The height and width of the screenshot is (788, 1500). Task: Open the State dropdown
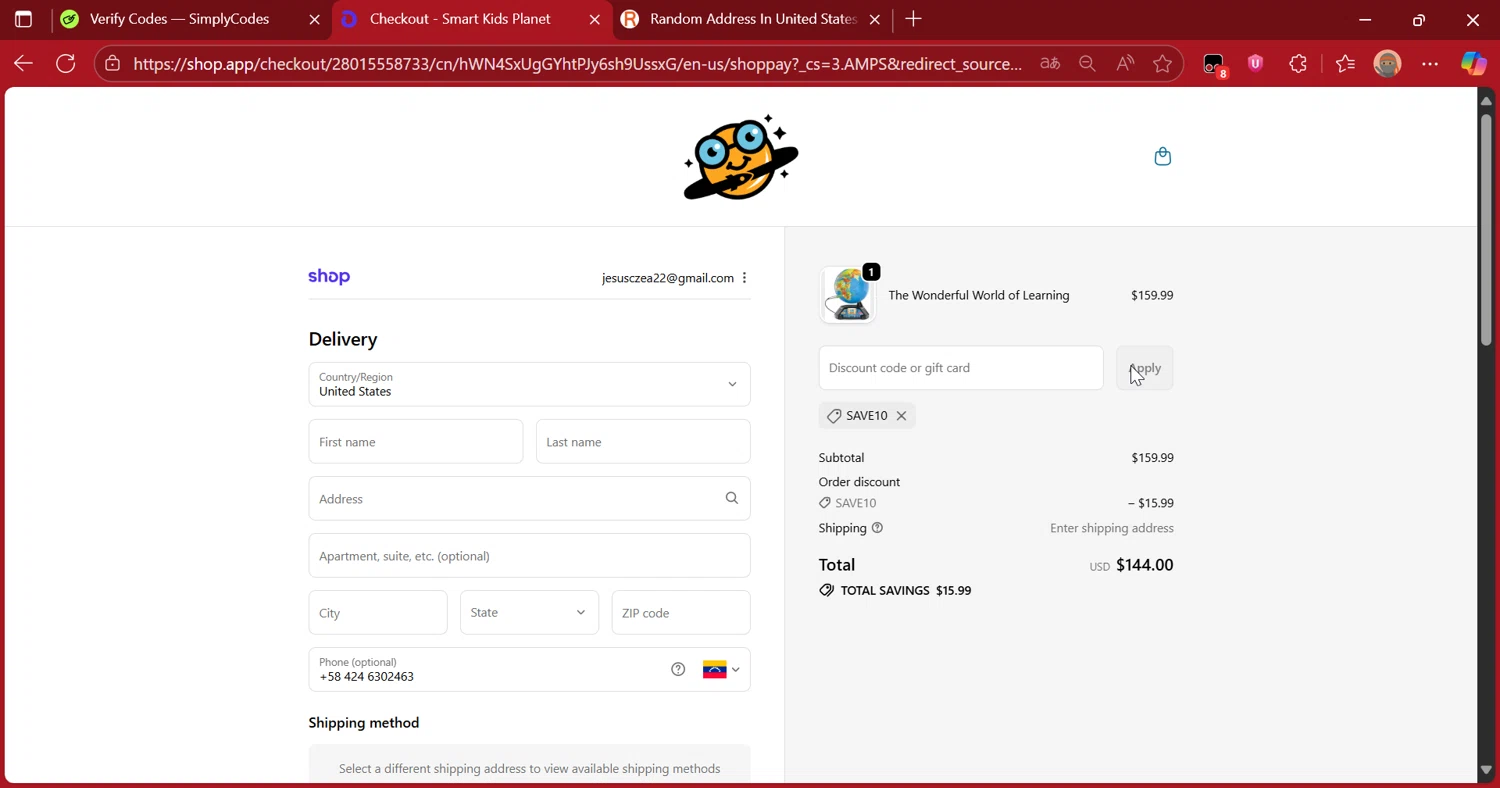(x=529, y=612)
